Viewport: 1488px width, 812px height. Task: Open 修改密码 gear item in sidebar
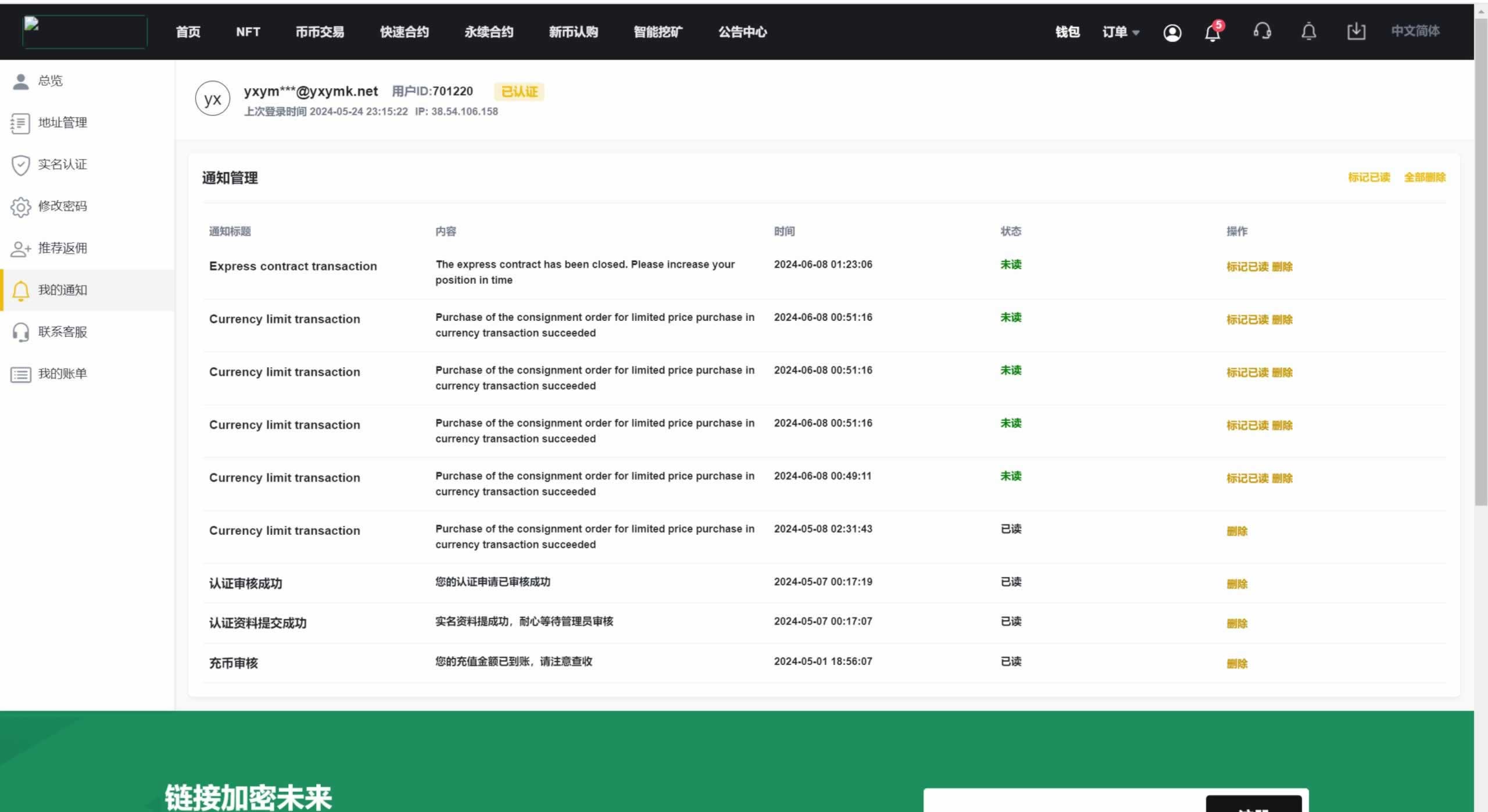pyautogui.click(x=62, y=206)
